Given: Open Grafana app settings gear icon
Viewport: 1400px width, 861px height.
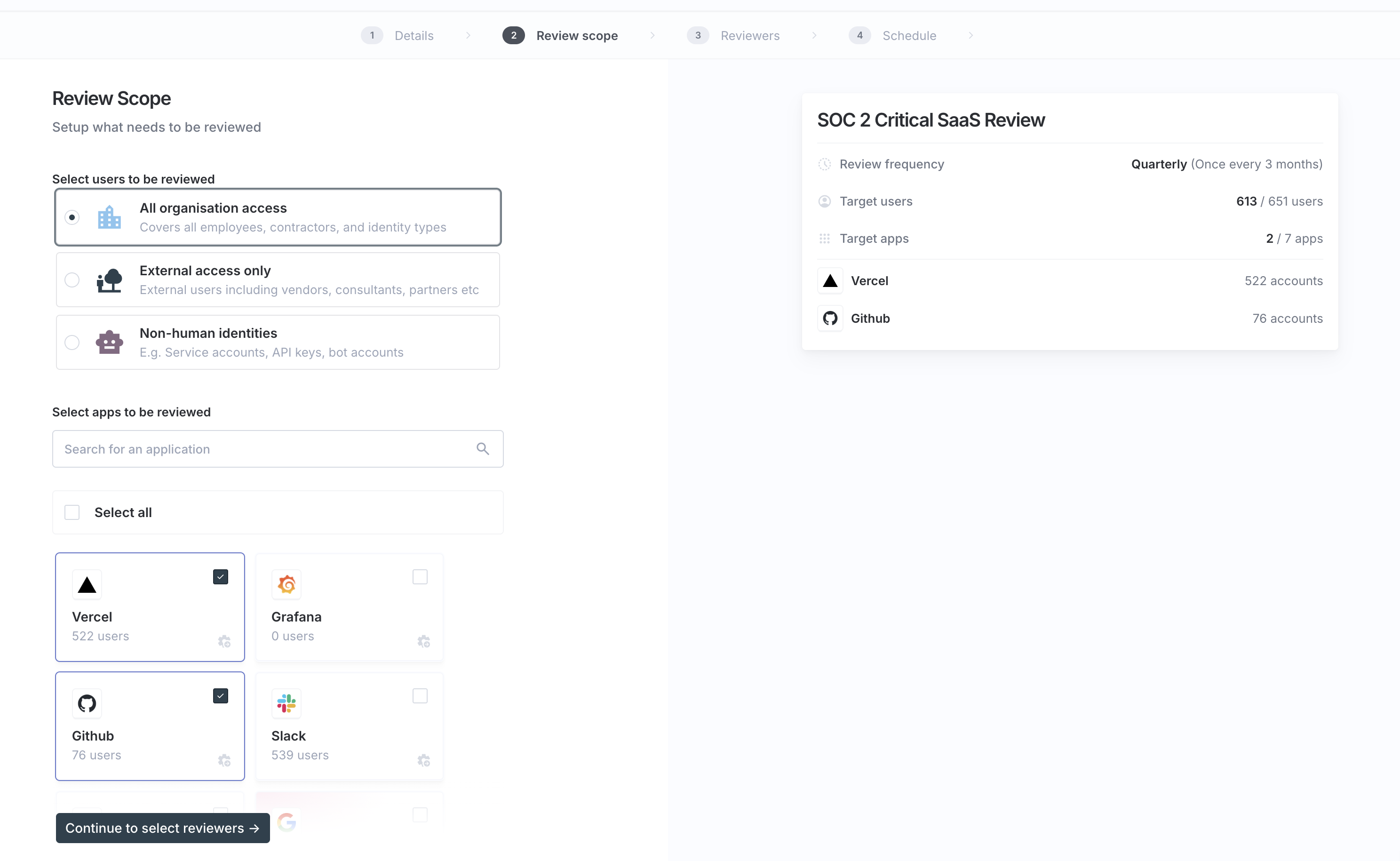Looking at the screenshot, I should point(423,641).
